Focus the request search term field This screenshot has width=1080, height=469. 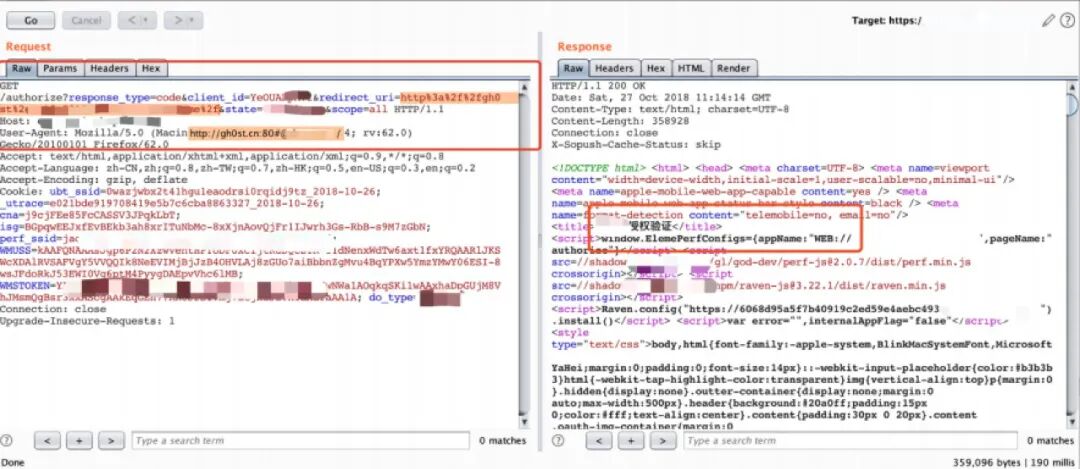300,441
